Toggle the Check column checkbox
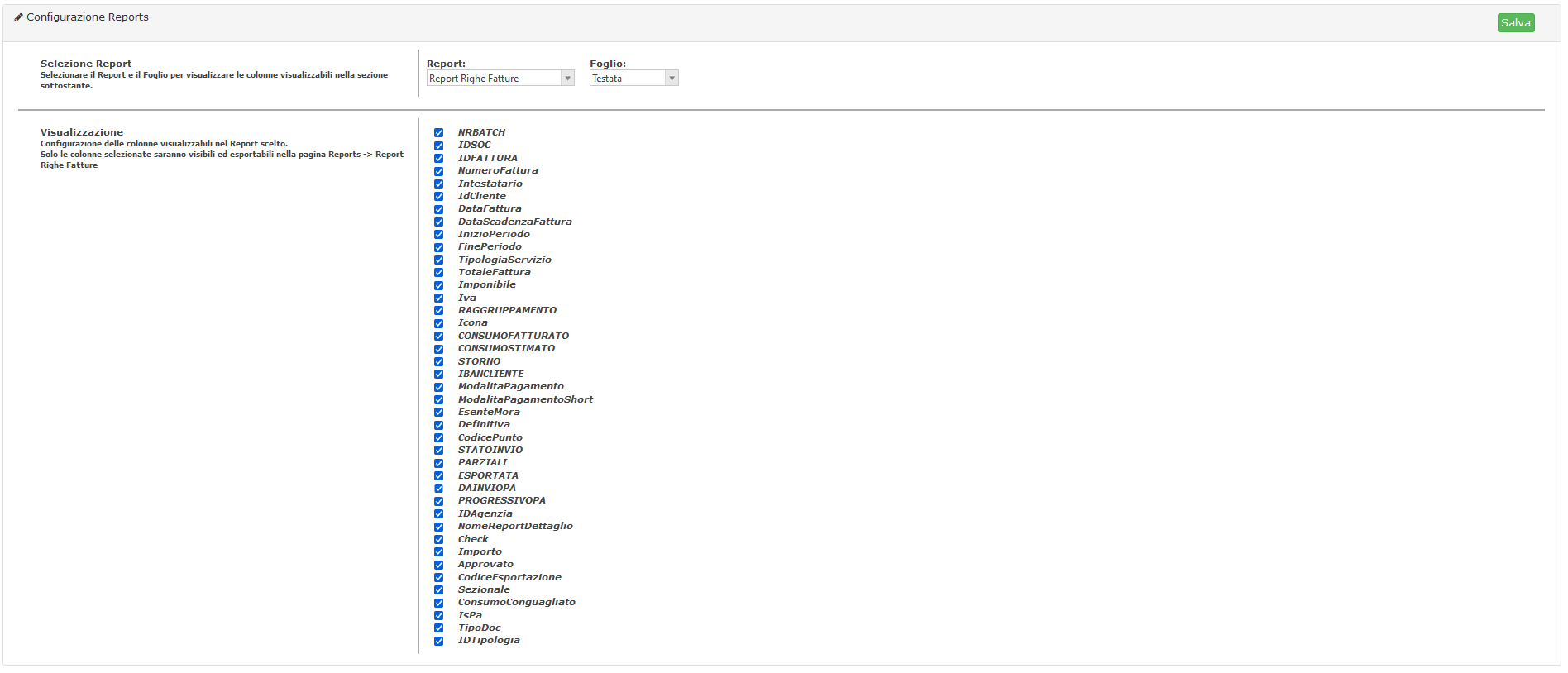Image resolution: width=1568 pixels, height=673 pixels. pyautogui.click(x=438, y=540)
